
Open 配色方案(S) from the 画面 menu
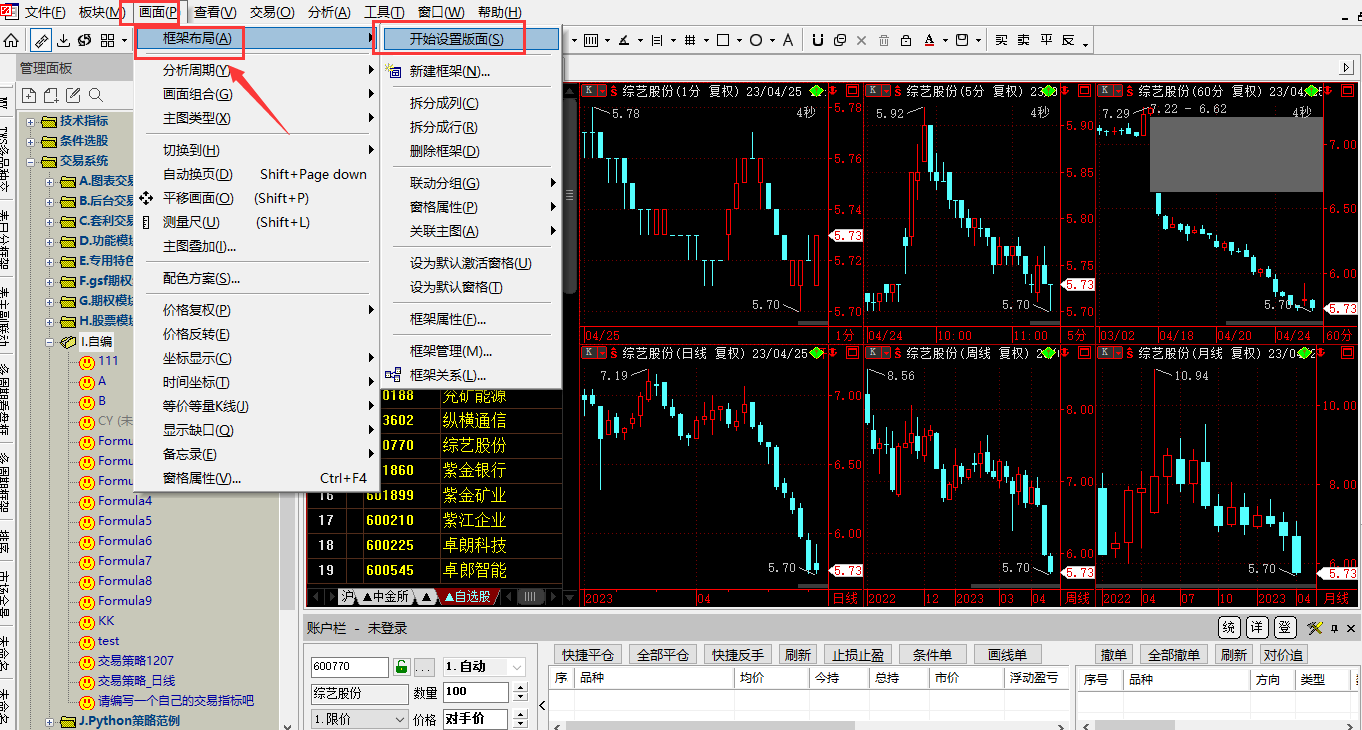(201, 278)
